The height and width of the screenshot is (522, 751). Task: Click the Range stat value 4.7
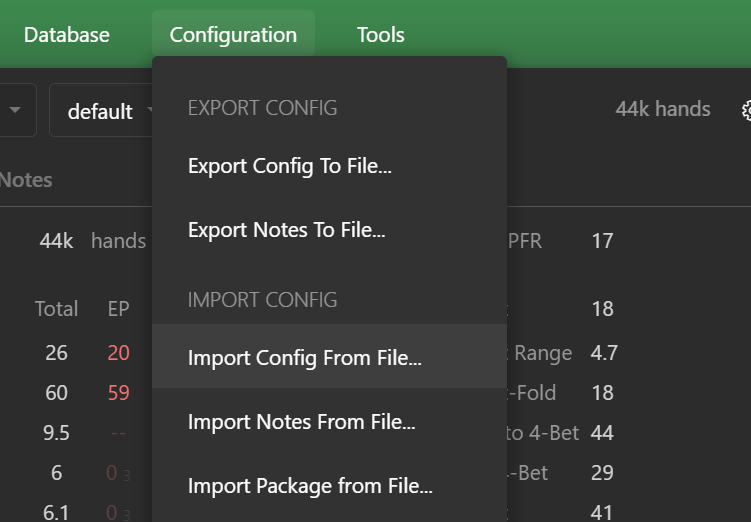coord(604,353)
